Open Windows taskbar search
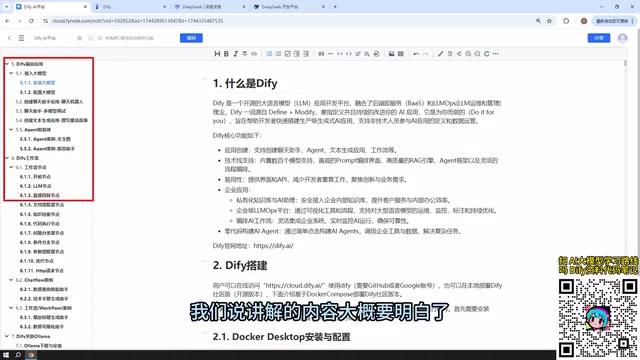The image size is (640, 360). [x=18, y=355]
